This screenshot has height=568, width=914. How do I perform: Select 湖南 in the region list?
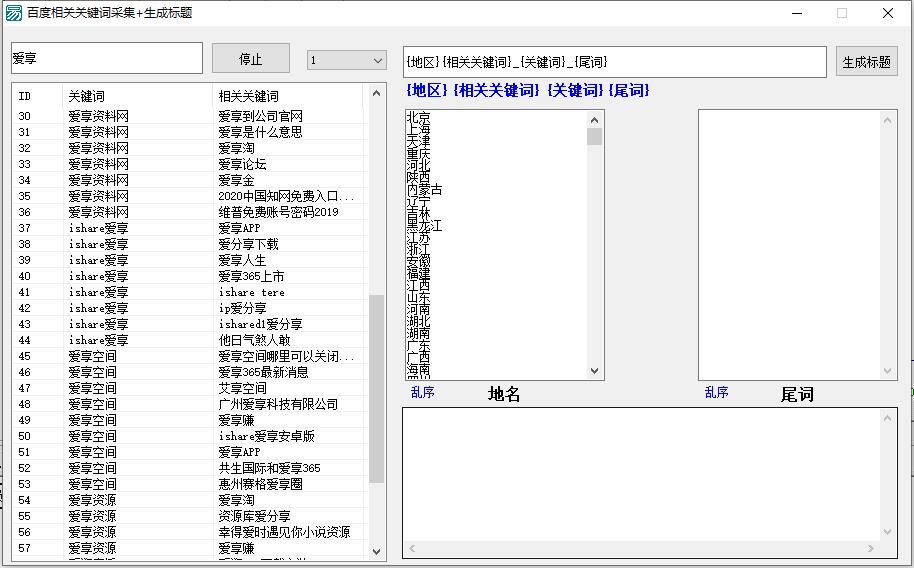tap(419, 334)
